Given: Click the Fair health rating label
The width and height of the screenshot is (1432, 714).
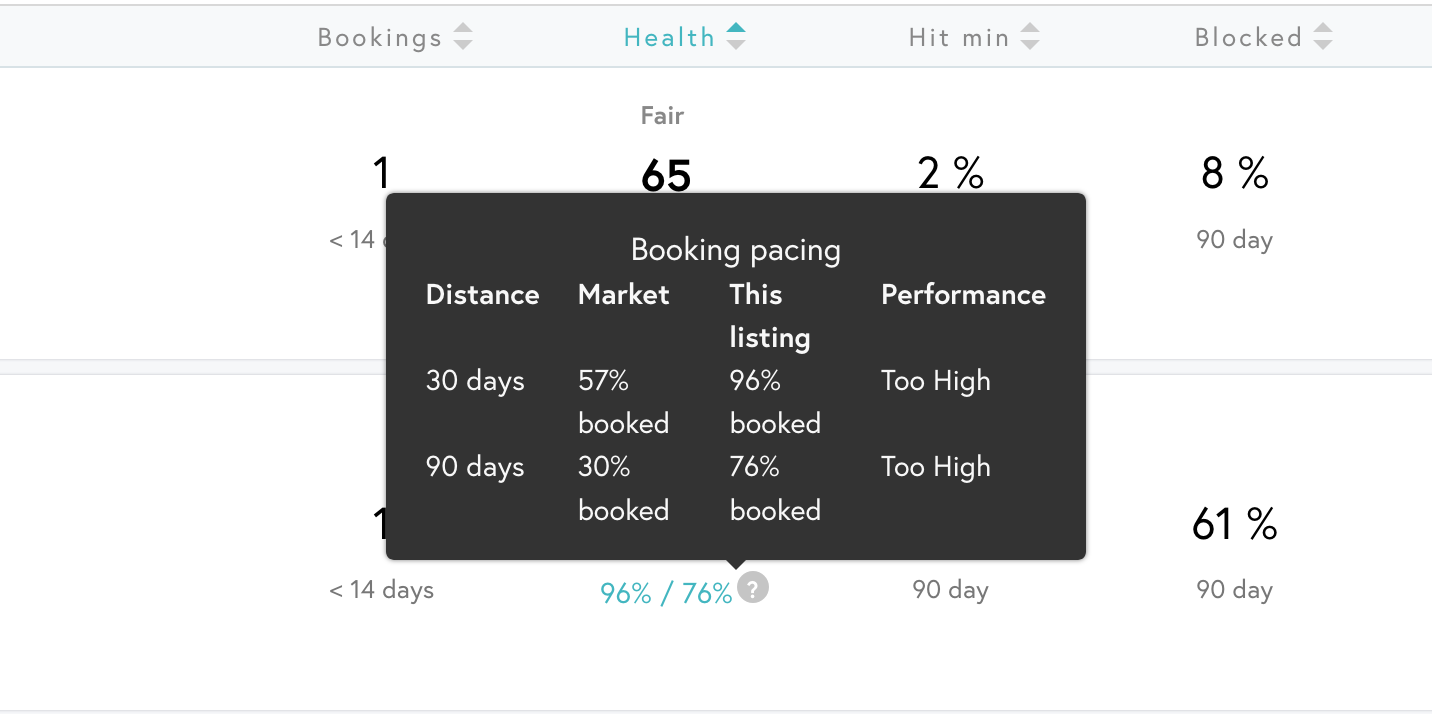Looking at the screenshot, I should click(662, 116).
